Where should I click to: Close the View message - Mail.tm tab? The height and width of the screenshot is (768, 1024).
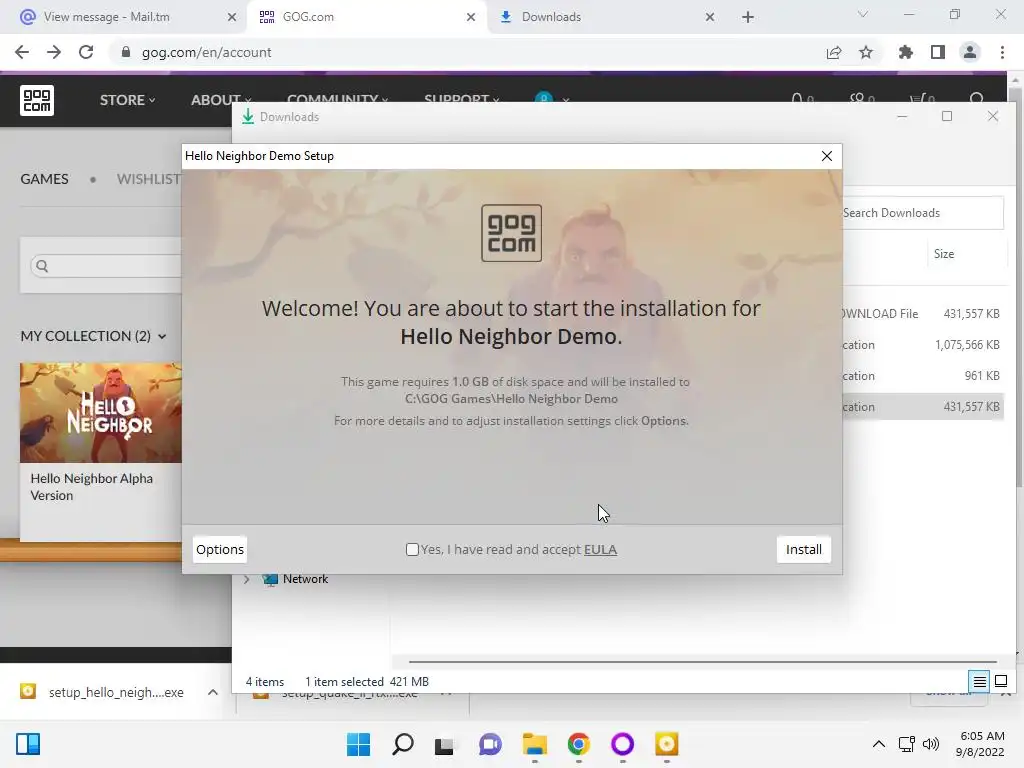coord(232,17)
